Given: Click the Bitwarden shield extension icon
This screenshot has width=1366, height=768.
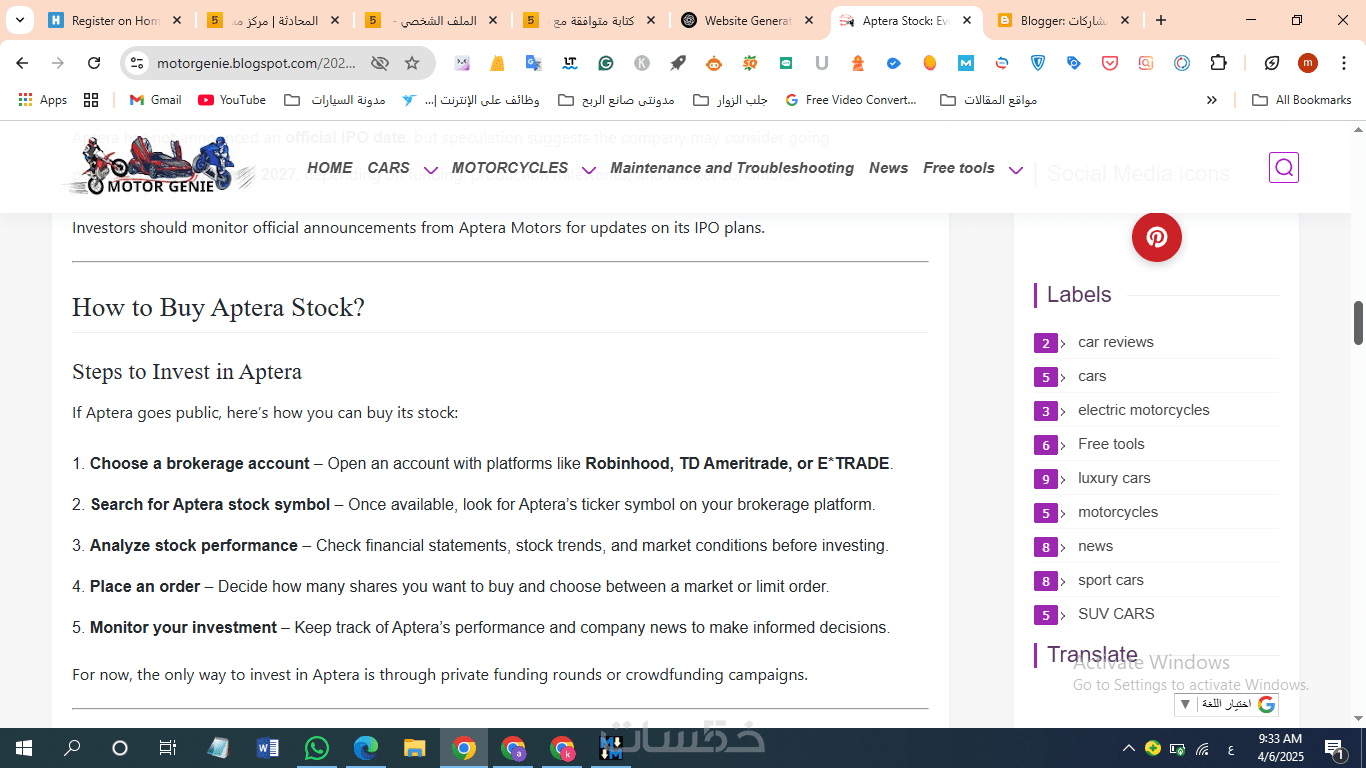Looking at the screenshot, I should point(1038,63).
